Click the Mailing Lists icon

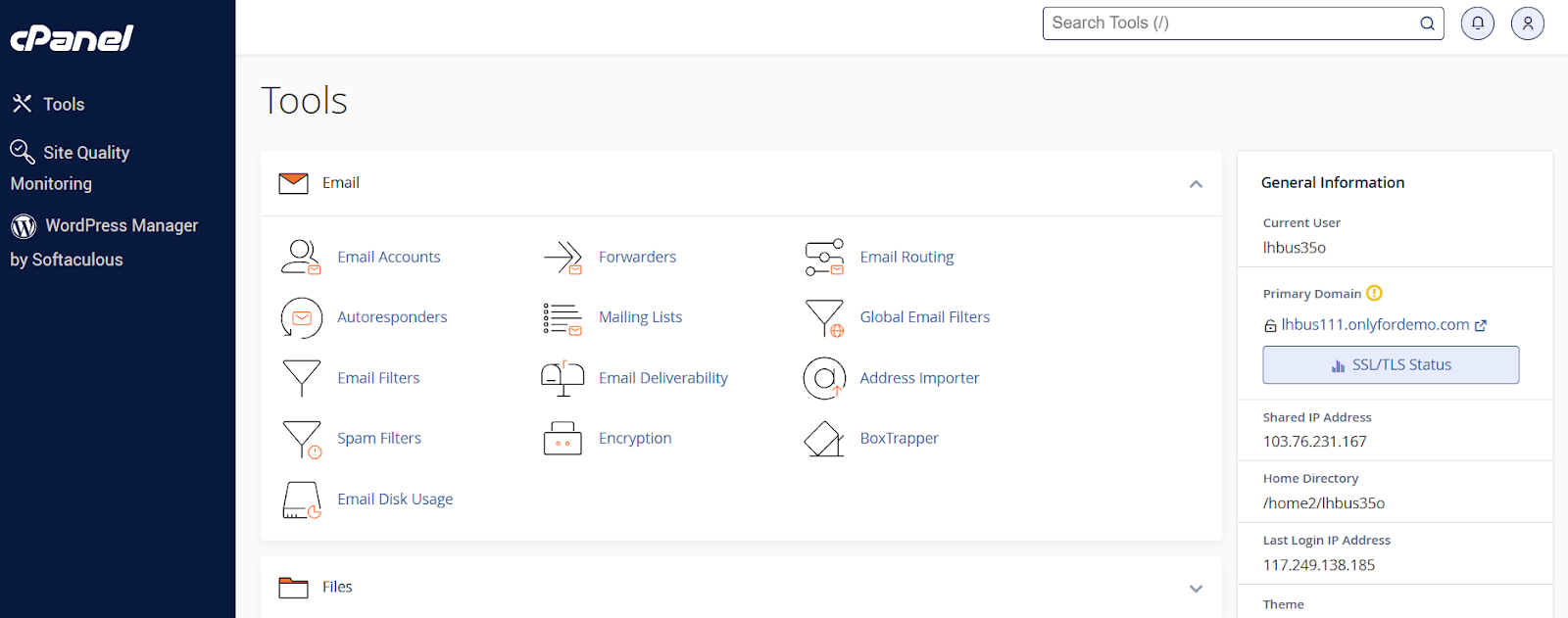coord(563,318)
